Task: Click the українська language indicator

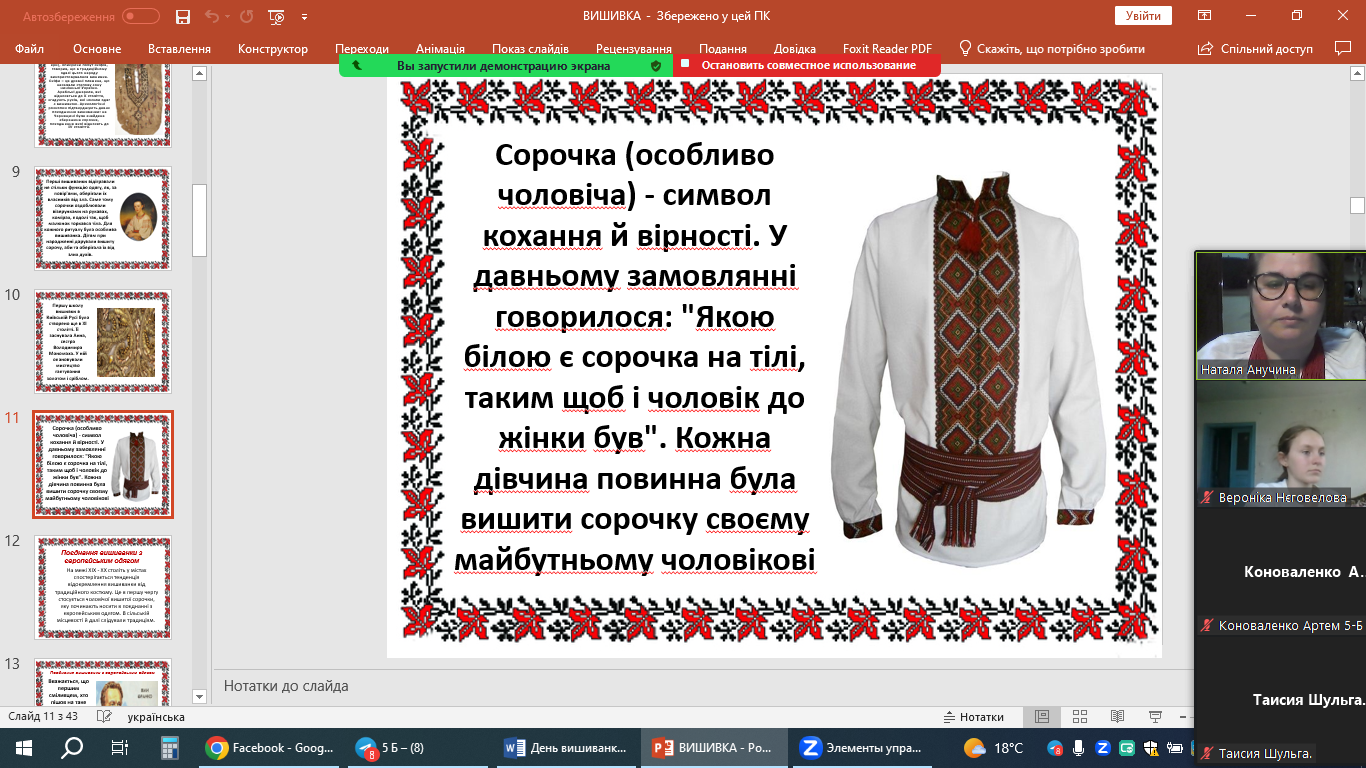Action: click(156, 717)
